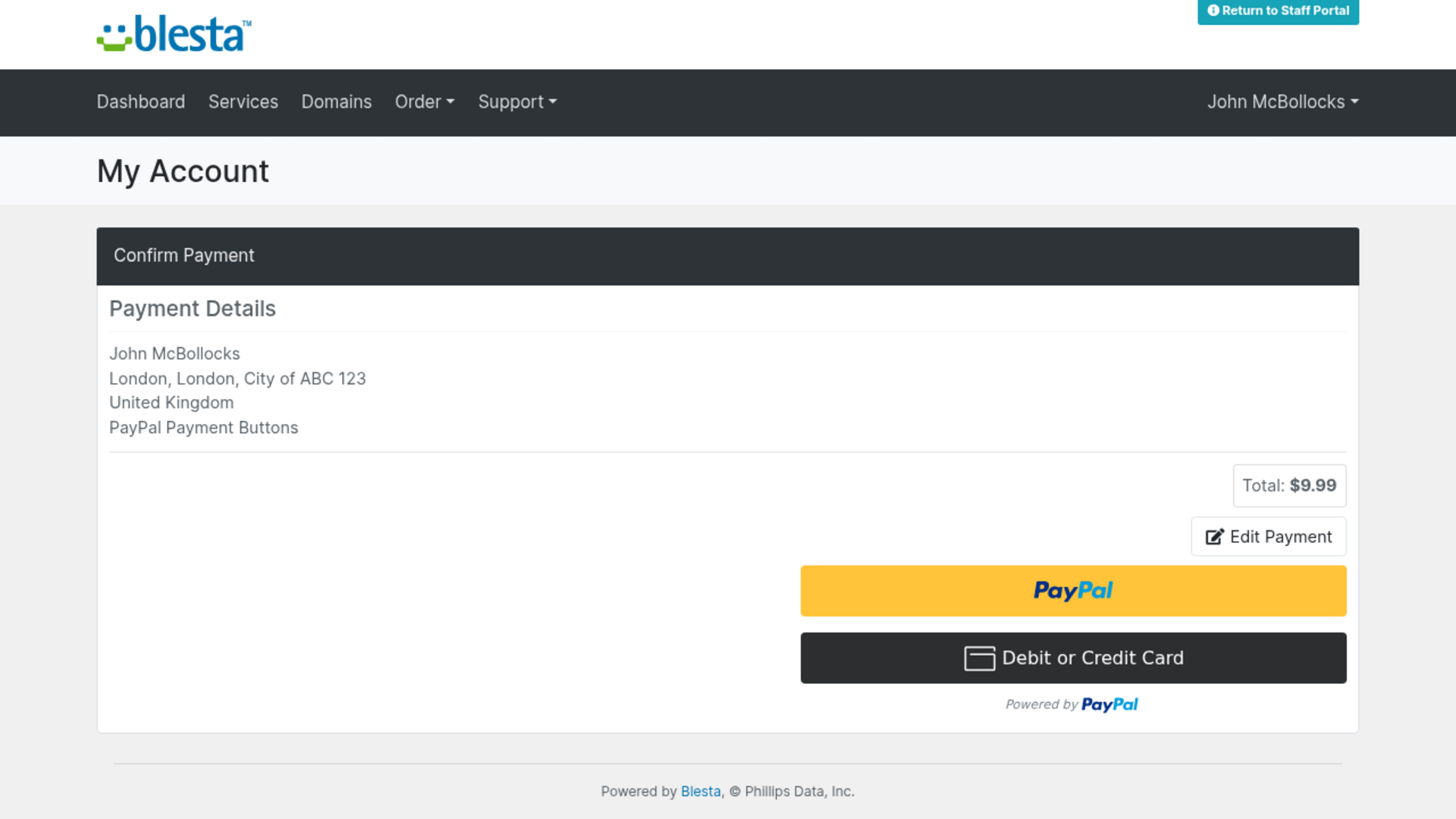Click the Confirm Payment panel header
Image resolution: width=1456 pixels, height=819 pixels.
pos(727,256)
